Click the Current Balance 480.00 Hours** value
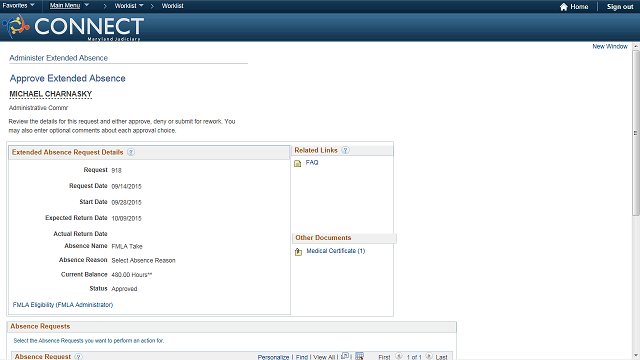This screenshot has width=640, height=360. 131,275
